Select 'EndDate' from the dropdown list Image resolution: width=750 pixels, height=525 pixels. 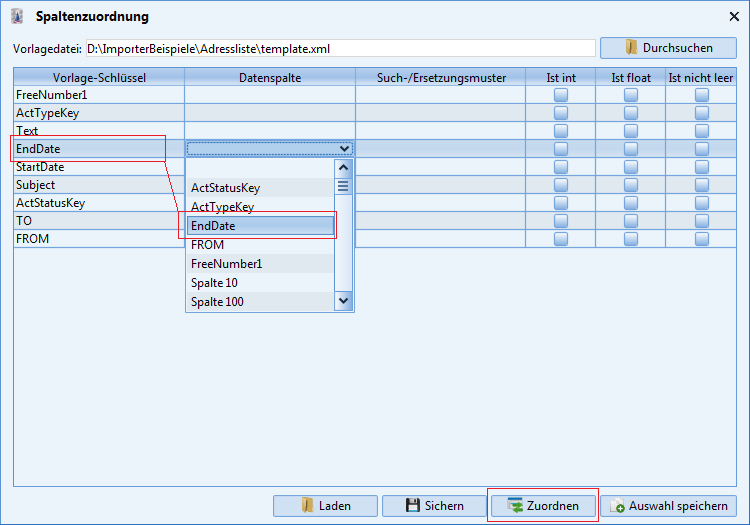point(260,226)
